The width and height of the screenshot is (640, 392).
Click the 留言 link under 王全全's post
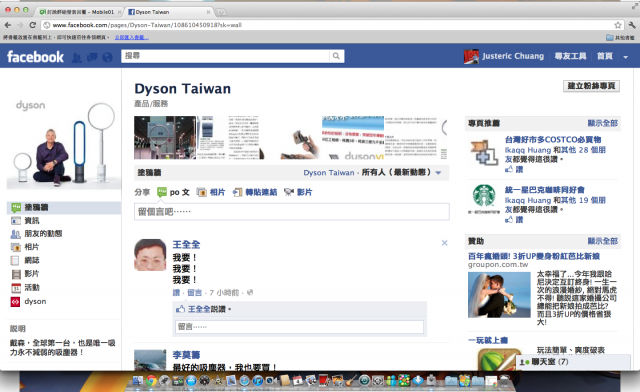pos(195,293)
